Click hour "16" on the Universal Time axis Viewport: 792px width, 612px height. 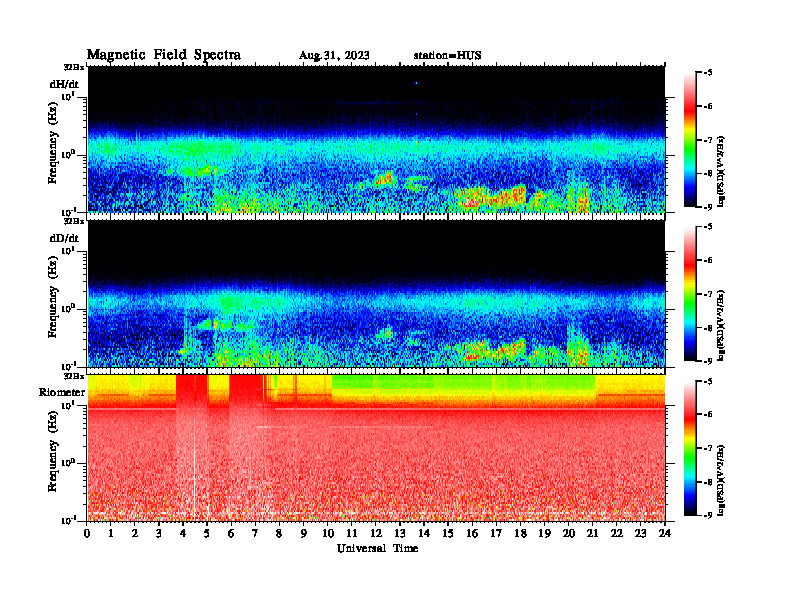(472, 533)
